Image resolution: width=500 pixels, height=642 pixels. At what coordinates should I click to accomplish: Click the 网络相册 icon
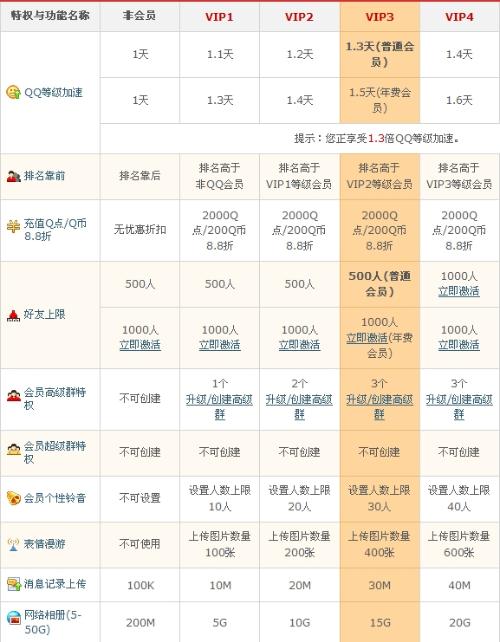[x=14, y=617]
